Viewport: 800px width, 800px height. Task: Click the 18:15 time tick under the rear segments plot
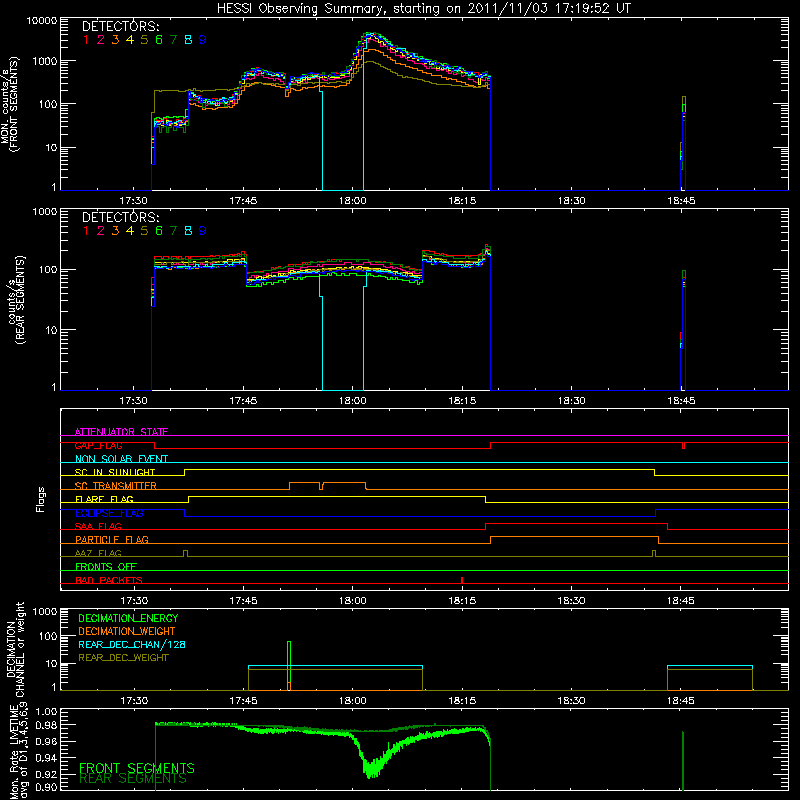click(x=462, y=401)
